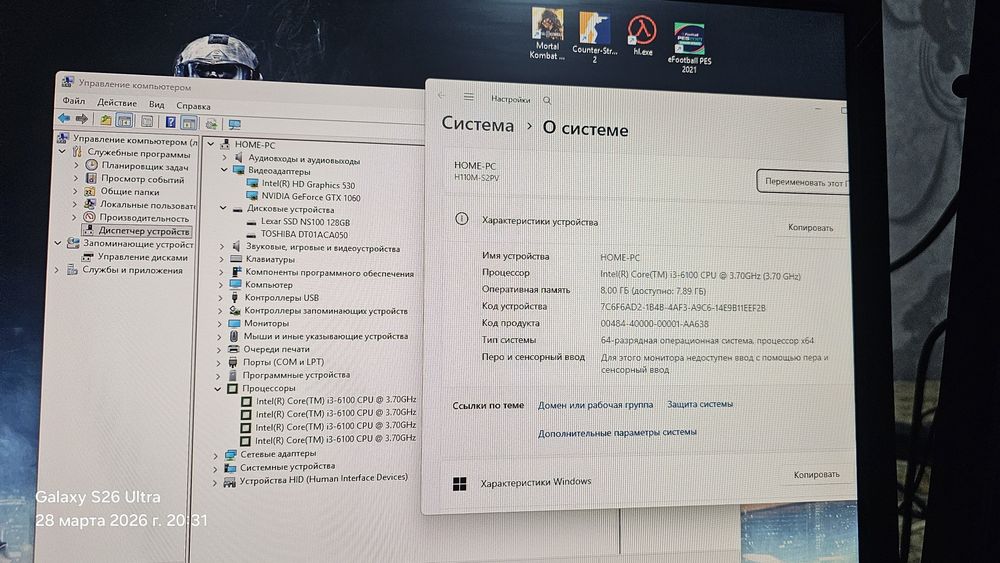Click the blue Back arrow in Computer Management toolbar
The image size is (1000, 563).
[64, 118]
